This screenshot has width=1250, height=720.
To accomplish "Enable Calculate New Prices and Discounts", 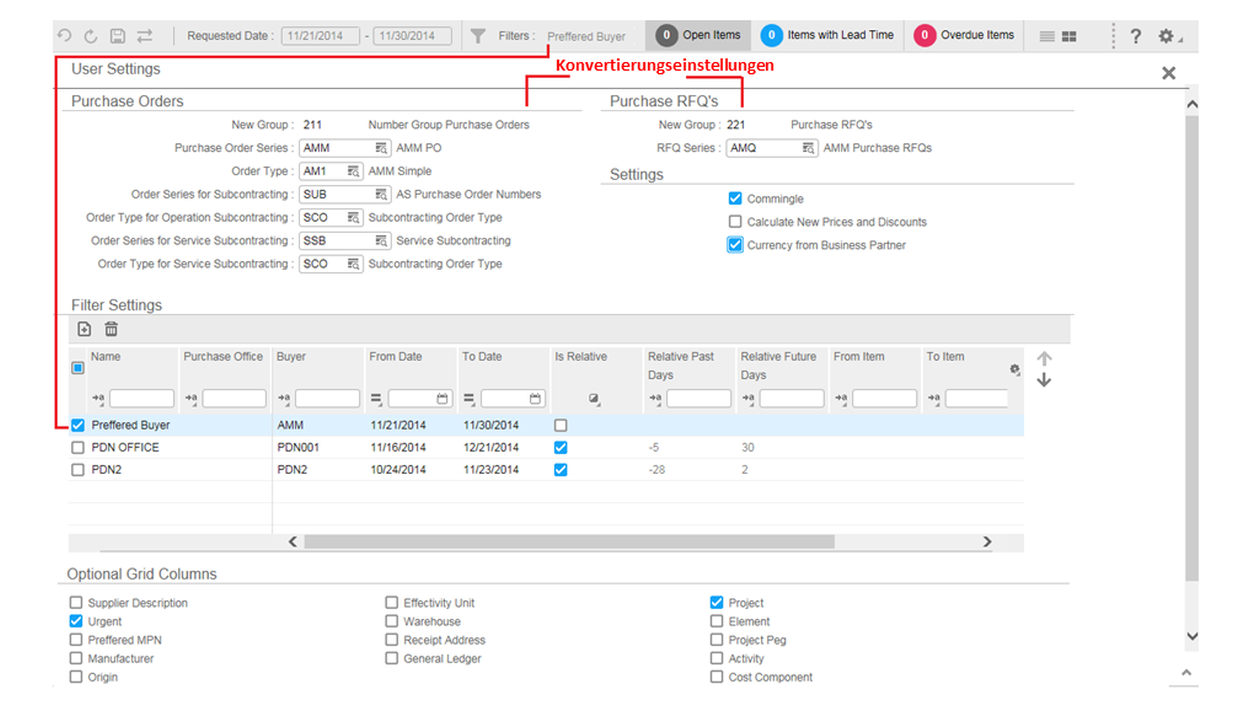I will pyautogui.click(x=735, y=222).
